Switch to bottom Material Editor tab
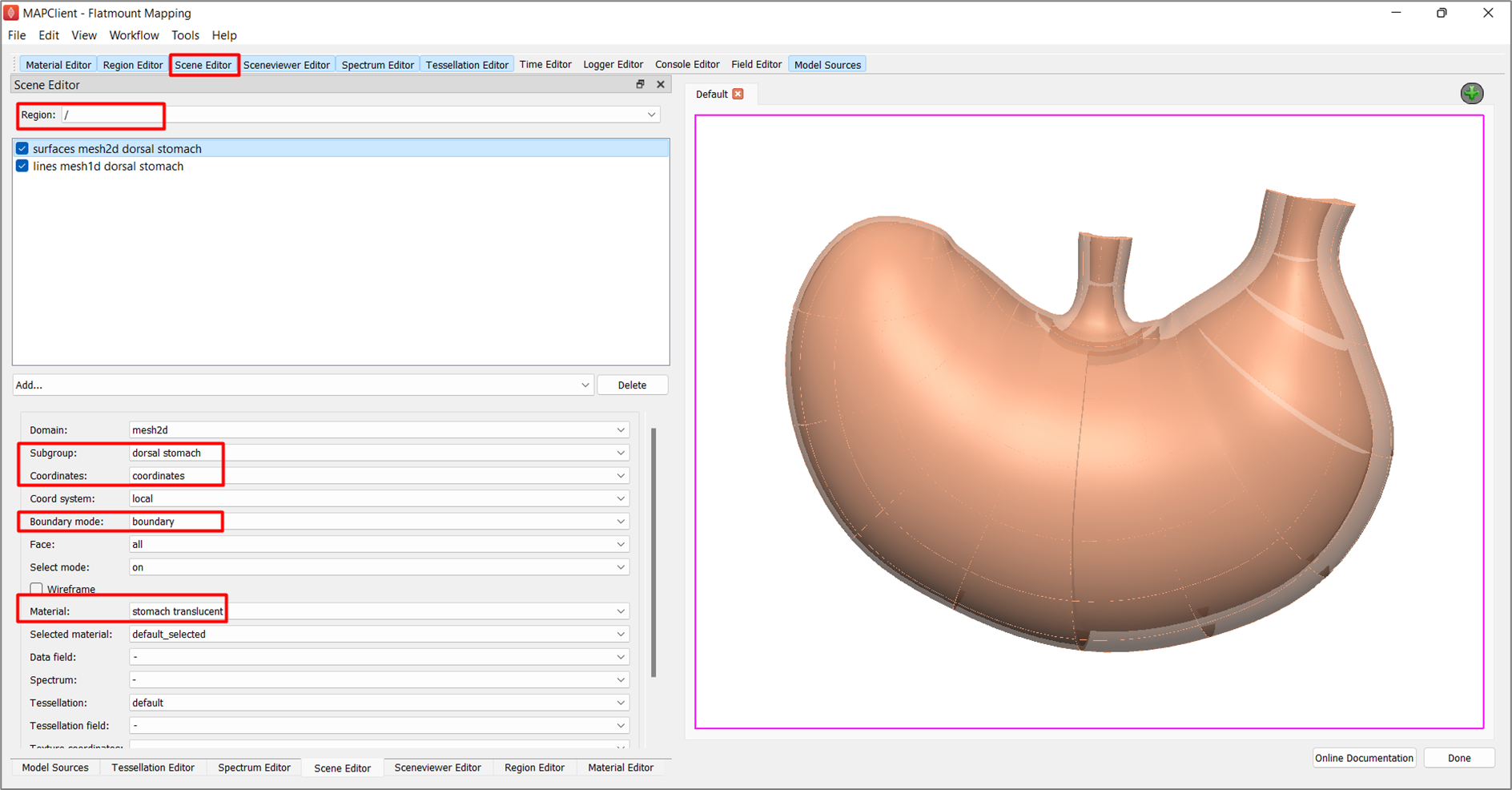The image size is (1512, 790). tap(621, 768)
